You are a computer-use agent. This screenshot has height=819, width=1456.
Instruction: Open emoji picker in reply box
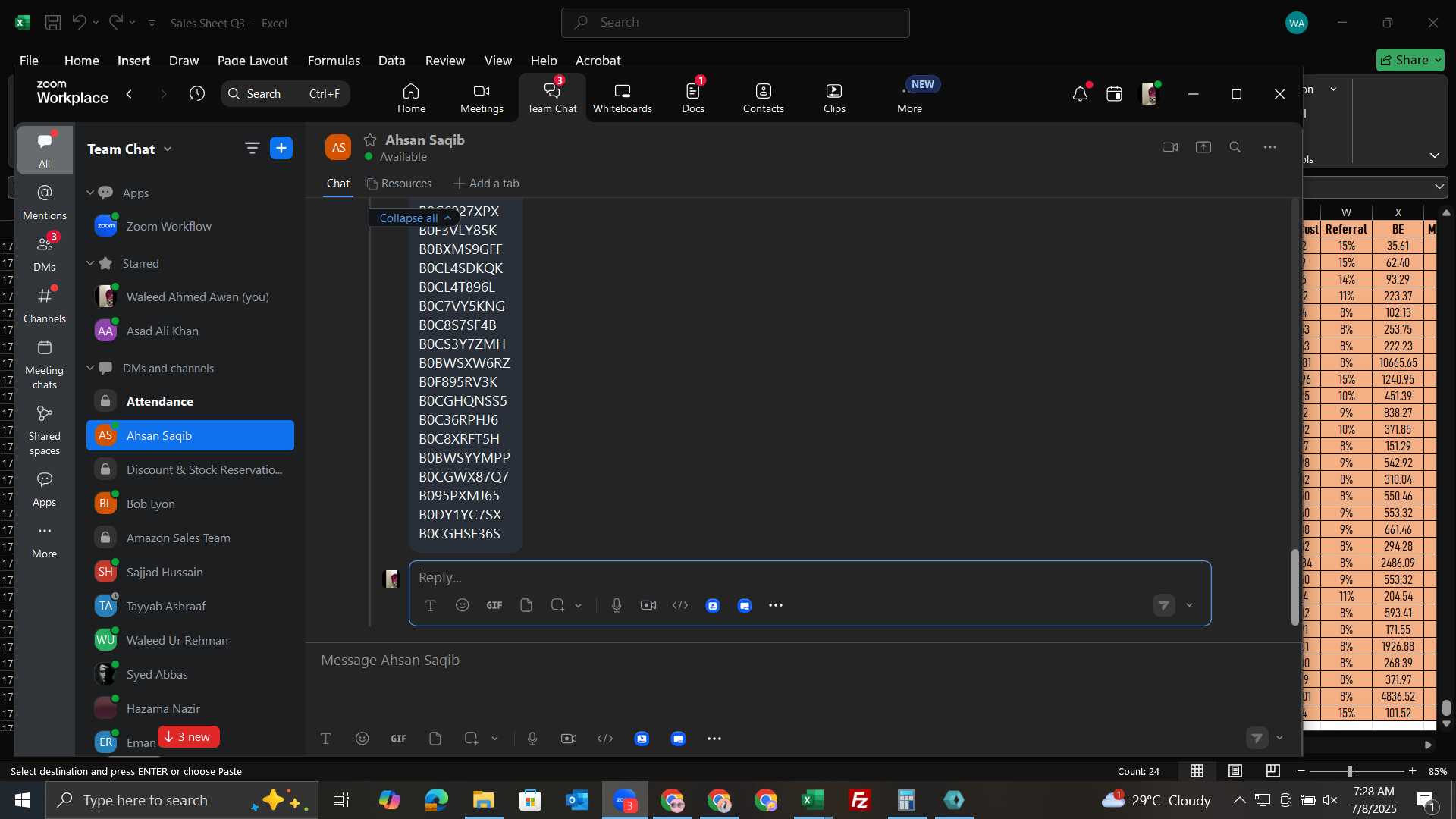[463, 605]
